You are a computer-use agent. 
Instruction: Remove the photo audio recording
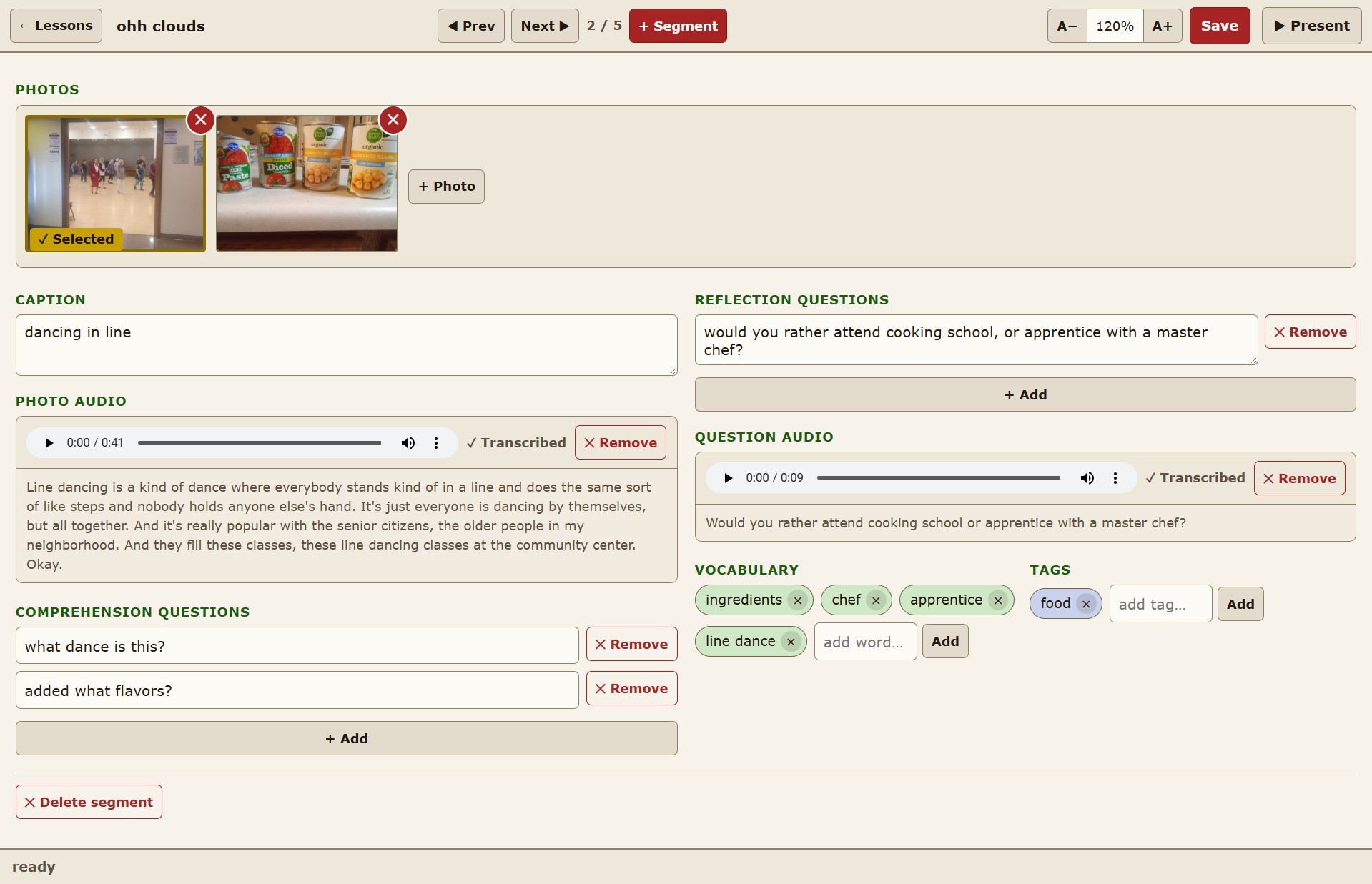[x=621, y=442]
